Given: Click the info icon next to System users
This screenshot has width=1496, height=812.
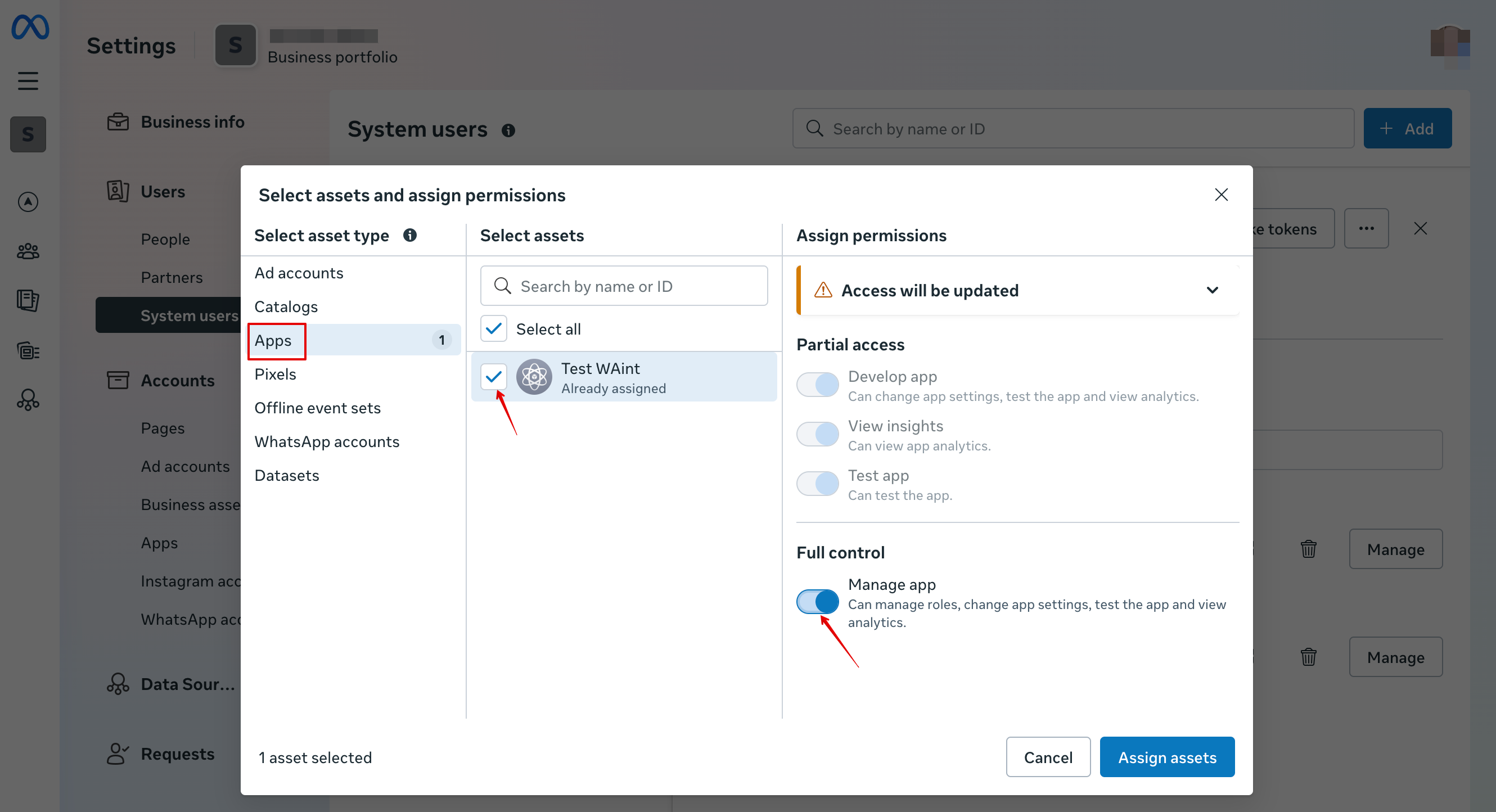Looking at the screenshot, I should pos(508,130).
